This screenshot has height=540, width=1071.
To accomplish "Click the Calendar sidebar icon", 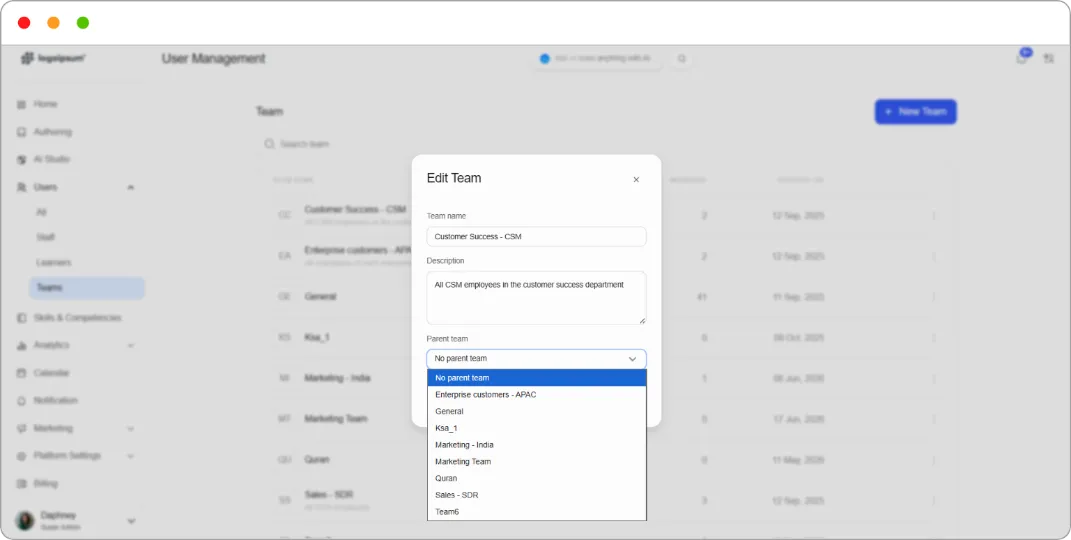I will point(21,373).
